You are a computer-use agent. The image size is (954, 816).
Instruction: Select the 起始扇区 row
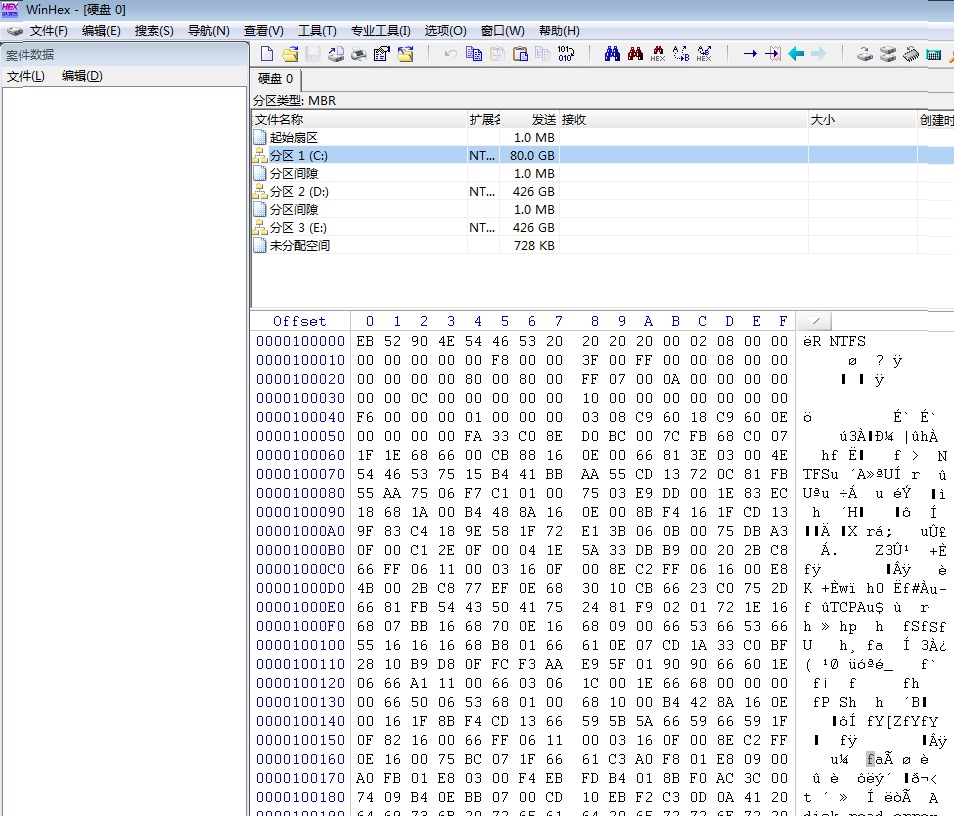pos(602,138)
